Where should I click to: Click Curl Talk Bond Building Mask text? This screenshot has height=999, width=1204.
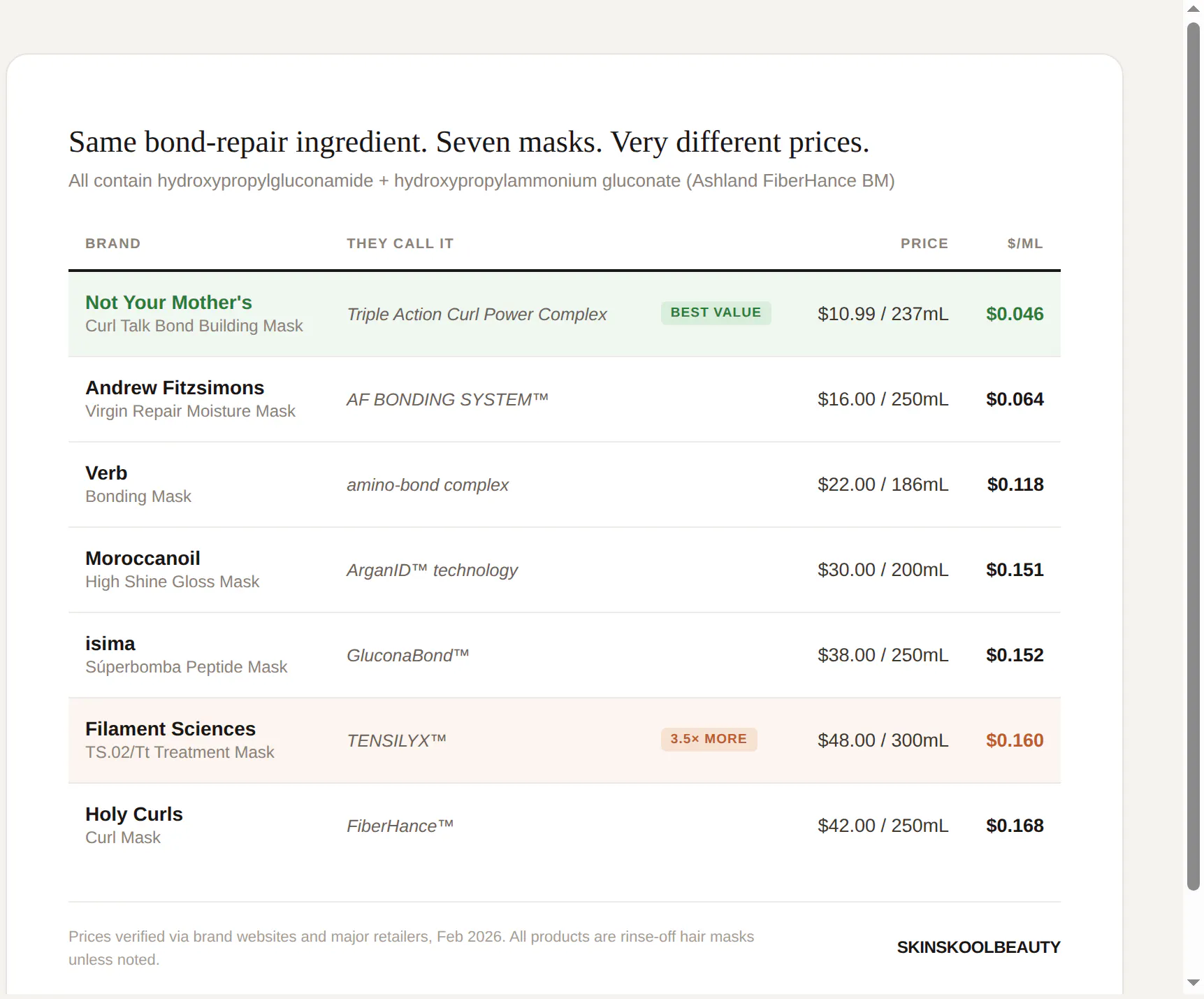click(194, 326)
